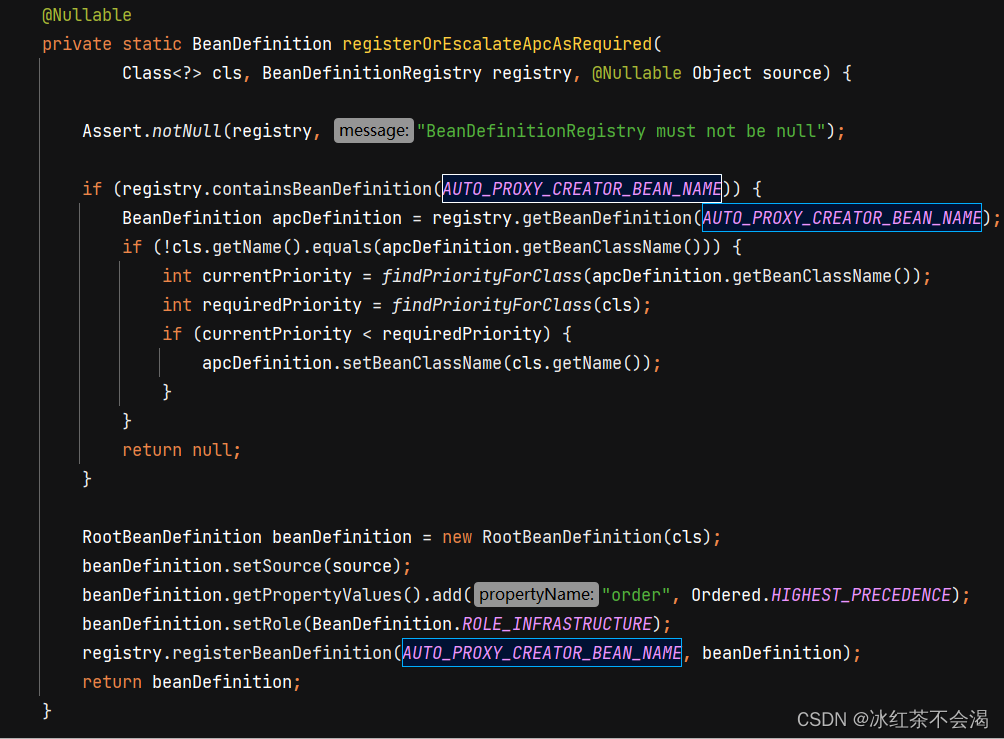Click the 'Class<?> cls' parameter
Viewport: 1004px width, 739px height.
click(182, 73)
